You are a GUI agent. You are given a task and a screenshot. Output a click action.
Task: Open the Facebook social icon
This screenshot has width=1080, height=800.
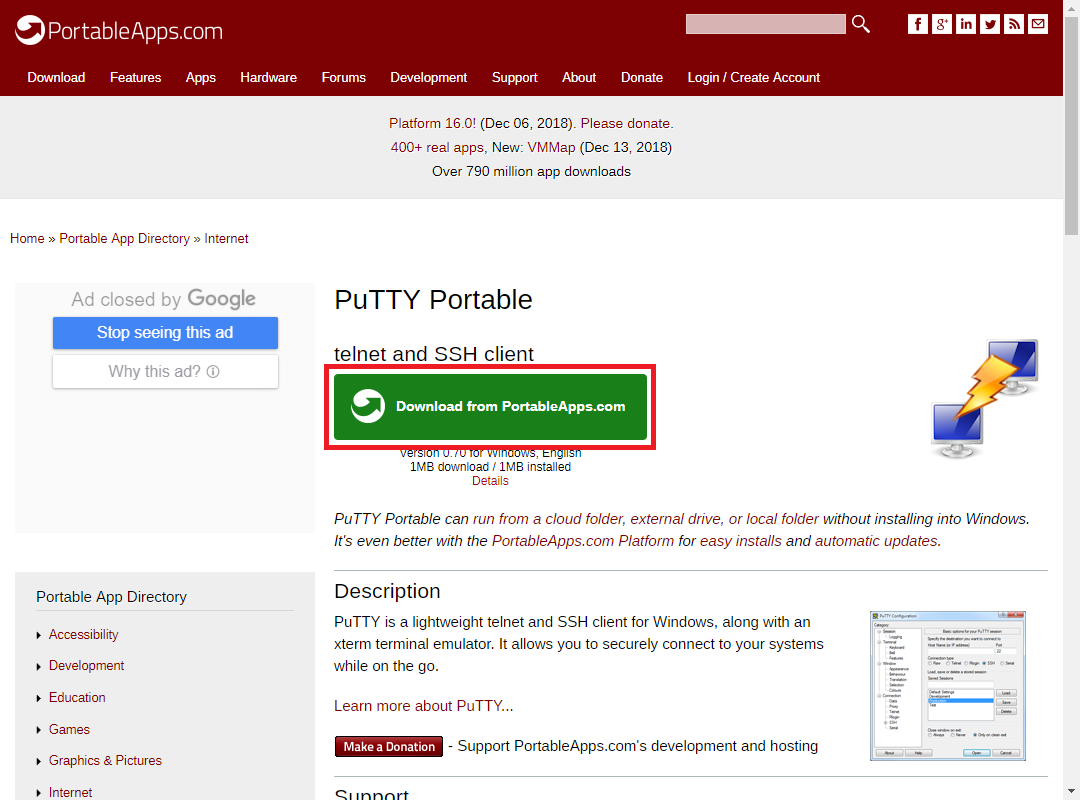tap(917, 24)
